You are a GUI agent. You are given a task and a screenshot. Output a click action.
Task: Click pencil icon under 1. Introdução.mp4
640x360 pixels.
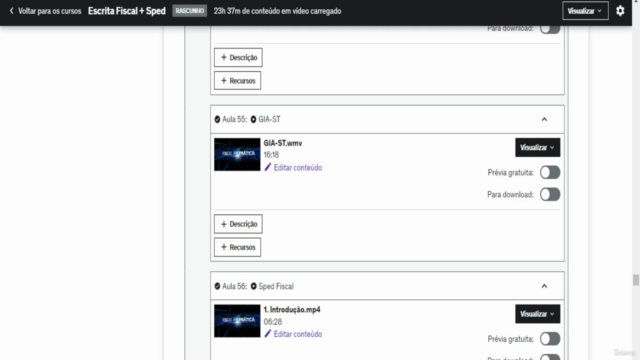[268, 334]
